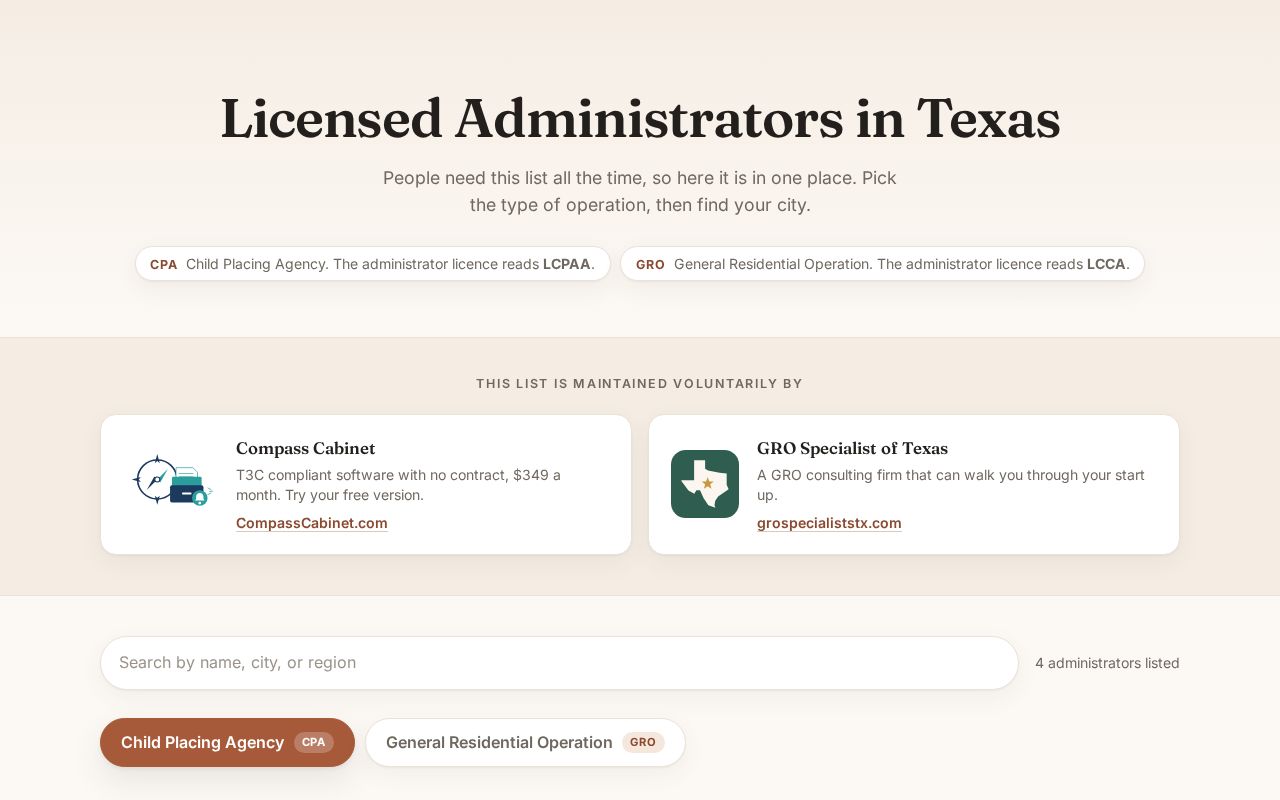
Task: Click the Compass Cabinet card title
Action: [306, 448]
